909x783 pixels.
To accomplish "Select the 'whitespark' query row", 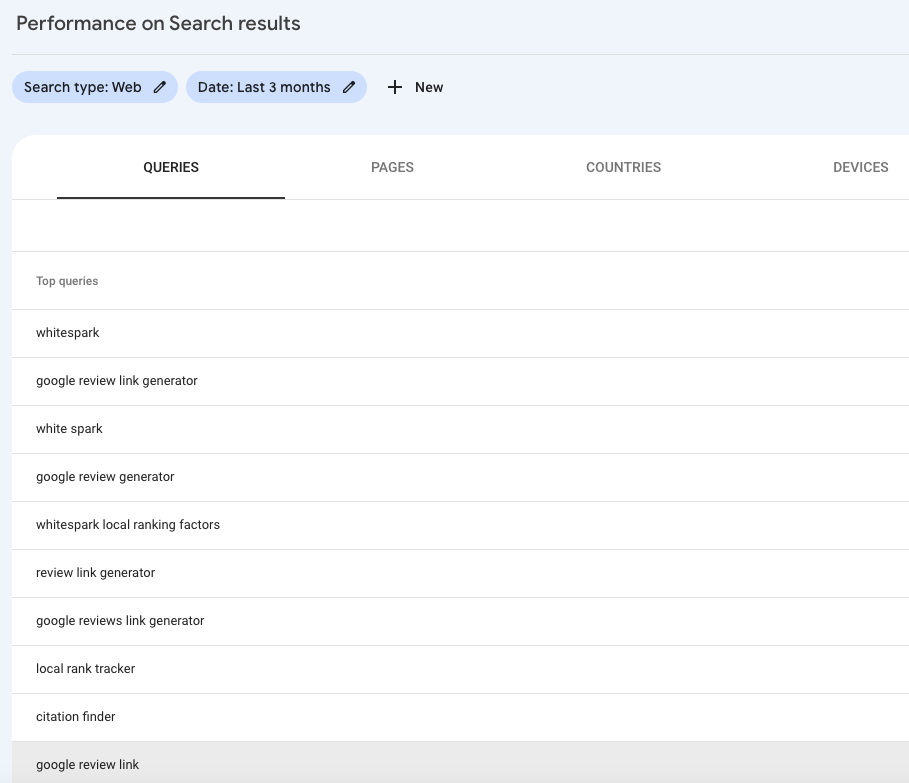I will [x=68, y=333].
